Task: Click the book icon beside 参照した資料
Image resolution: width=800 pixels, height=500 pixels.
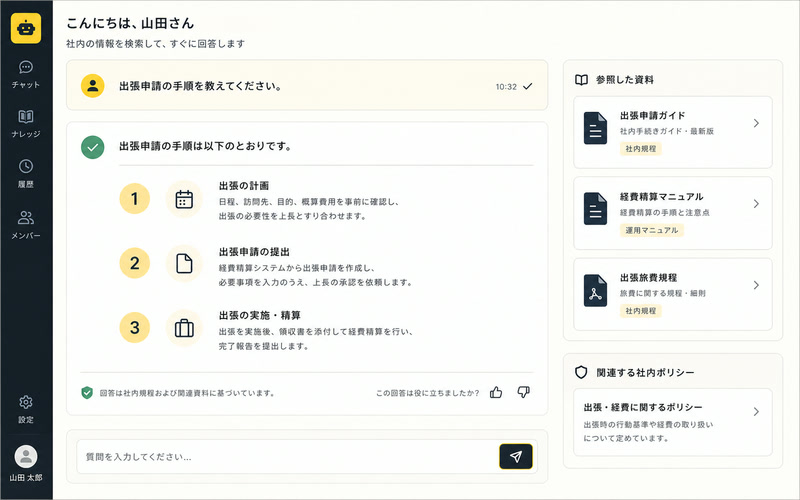Action: point(582,80)
